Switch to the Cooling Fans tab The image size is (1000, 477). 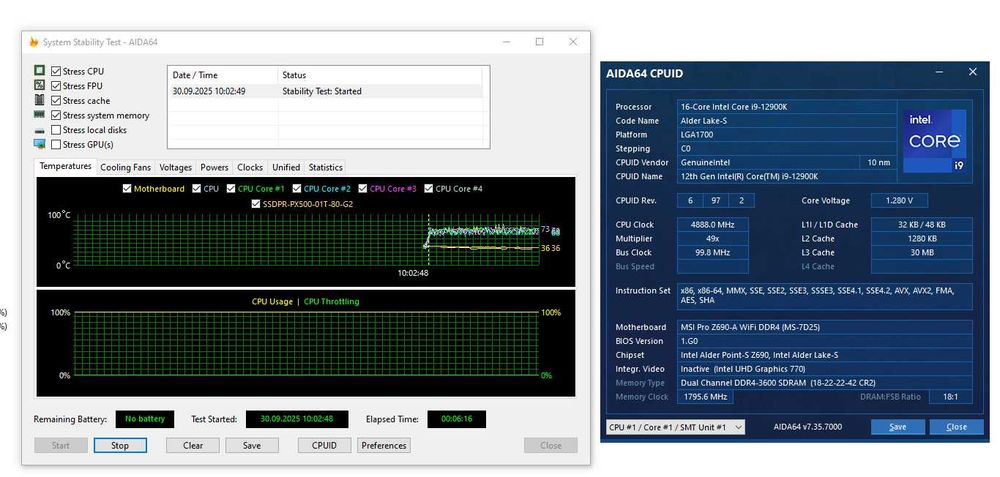click(126, 167)
